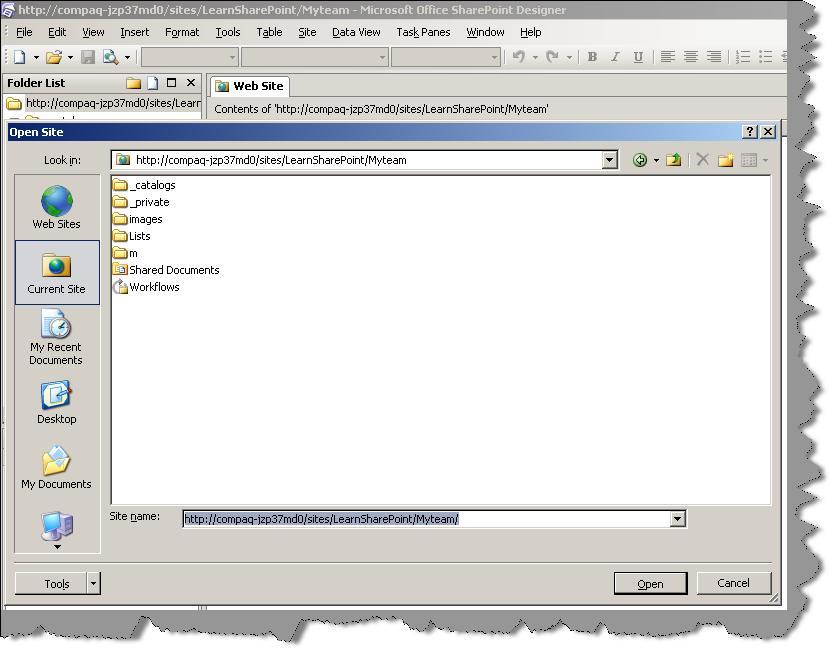Select the Lists folder
The image size is (830, 648).
coord(132,236)
